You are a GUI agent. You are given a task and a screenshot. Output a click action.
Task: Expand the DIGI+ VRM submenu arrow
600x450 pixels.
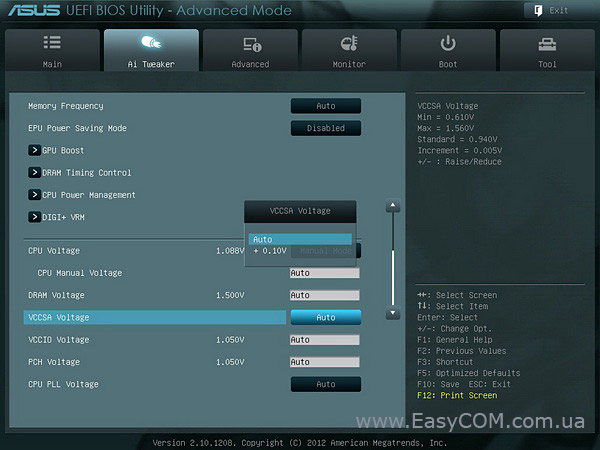34,217
